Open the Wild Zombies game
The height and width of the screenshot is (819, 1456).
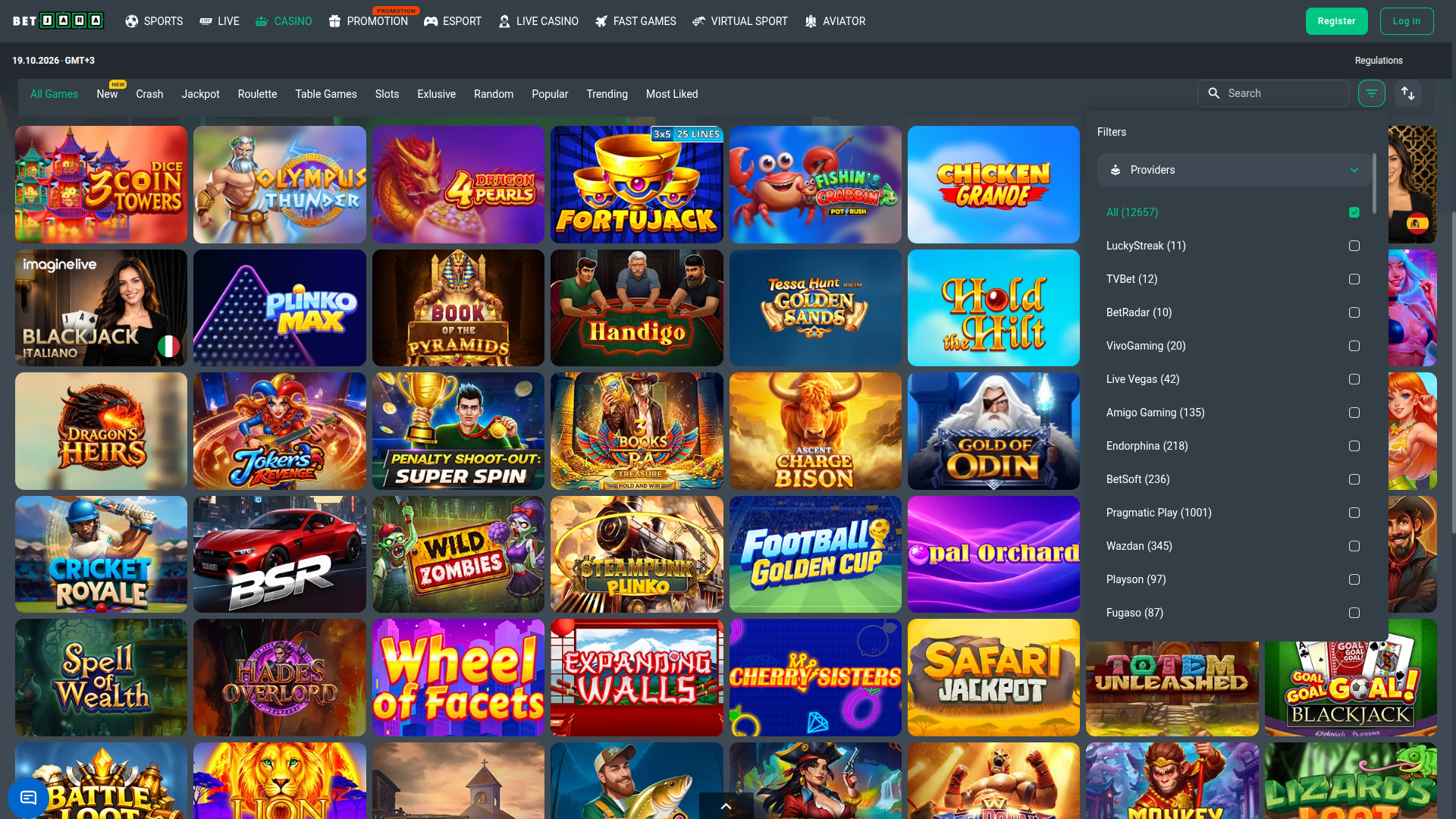point(458,554)
